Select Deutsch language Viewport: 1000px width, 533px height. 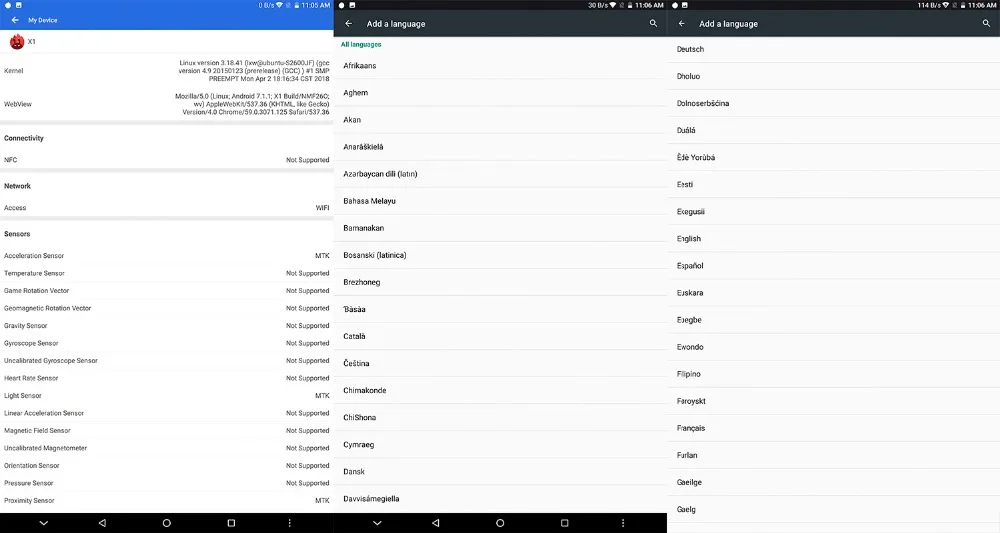point(834,49)
